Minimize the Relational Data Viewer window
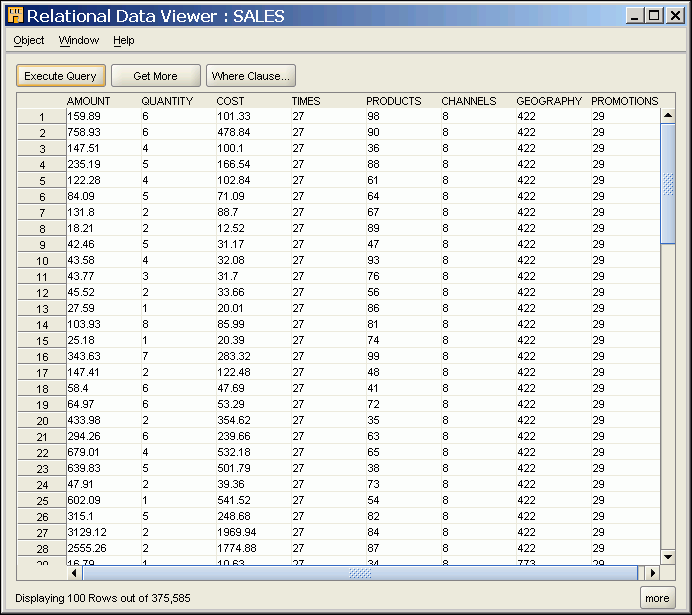Viewport: 692px width, 615px height. tap(635, 16)
